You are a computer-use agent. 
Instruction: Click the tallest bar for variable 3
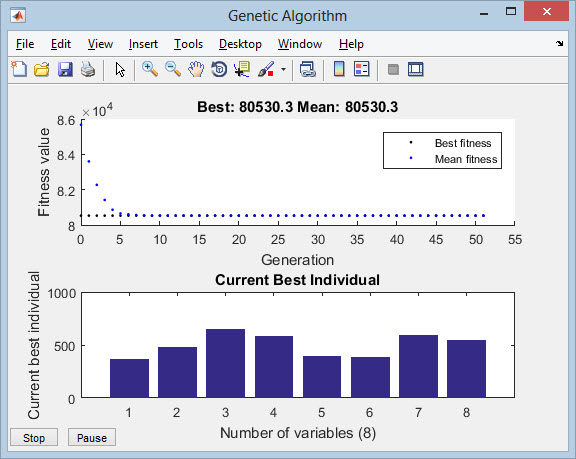click(226, 363)
